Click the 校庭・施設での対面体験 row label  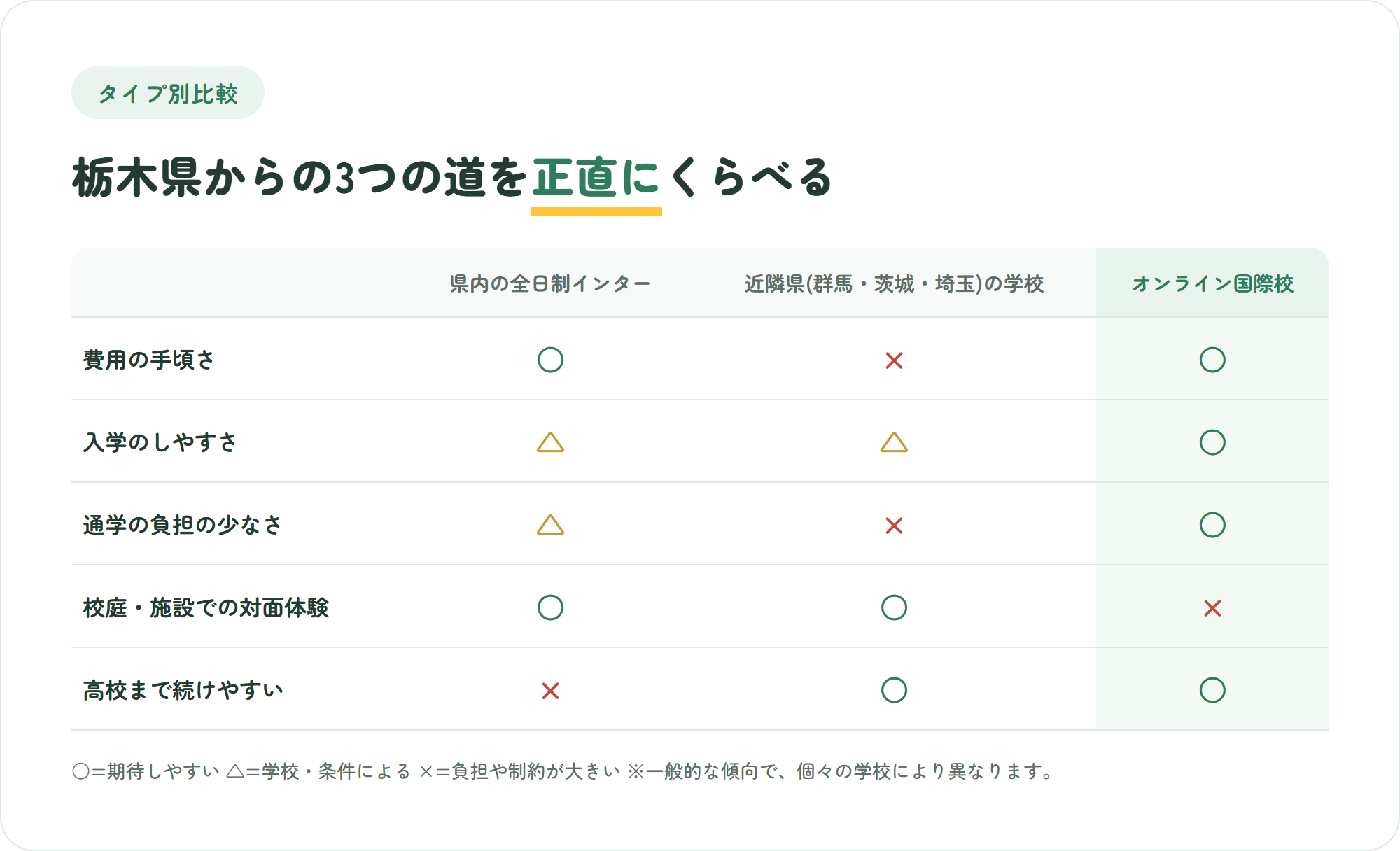[206, 607]
